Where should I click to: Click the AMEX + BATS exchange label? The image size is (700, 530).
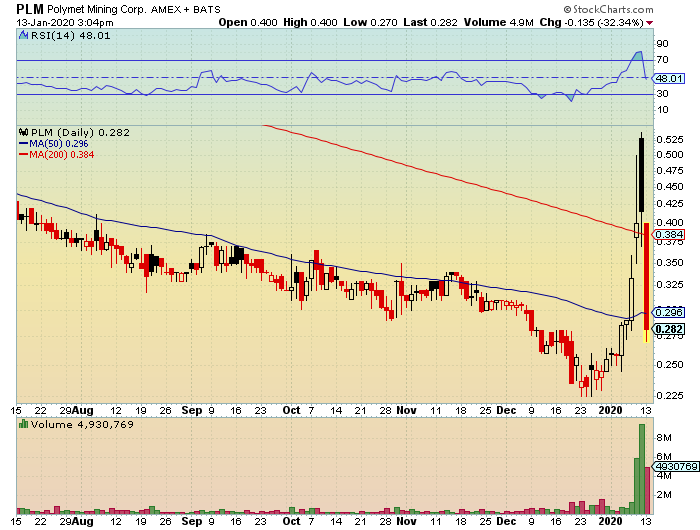186,9
